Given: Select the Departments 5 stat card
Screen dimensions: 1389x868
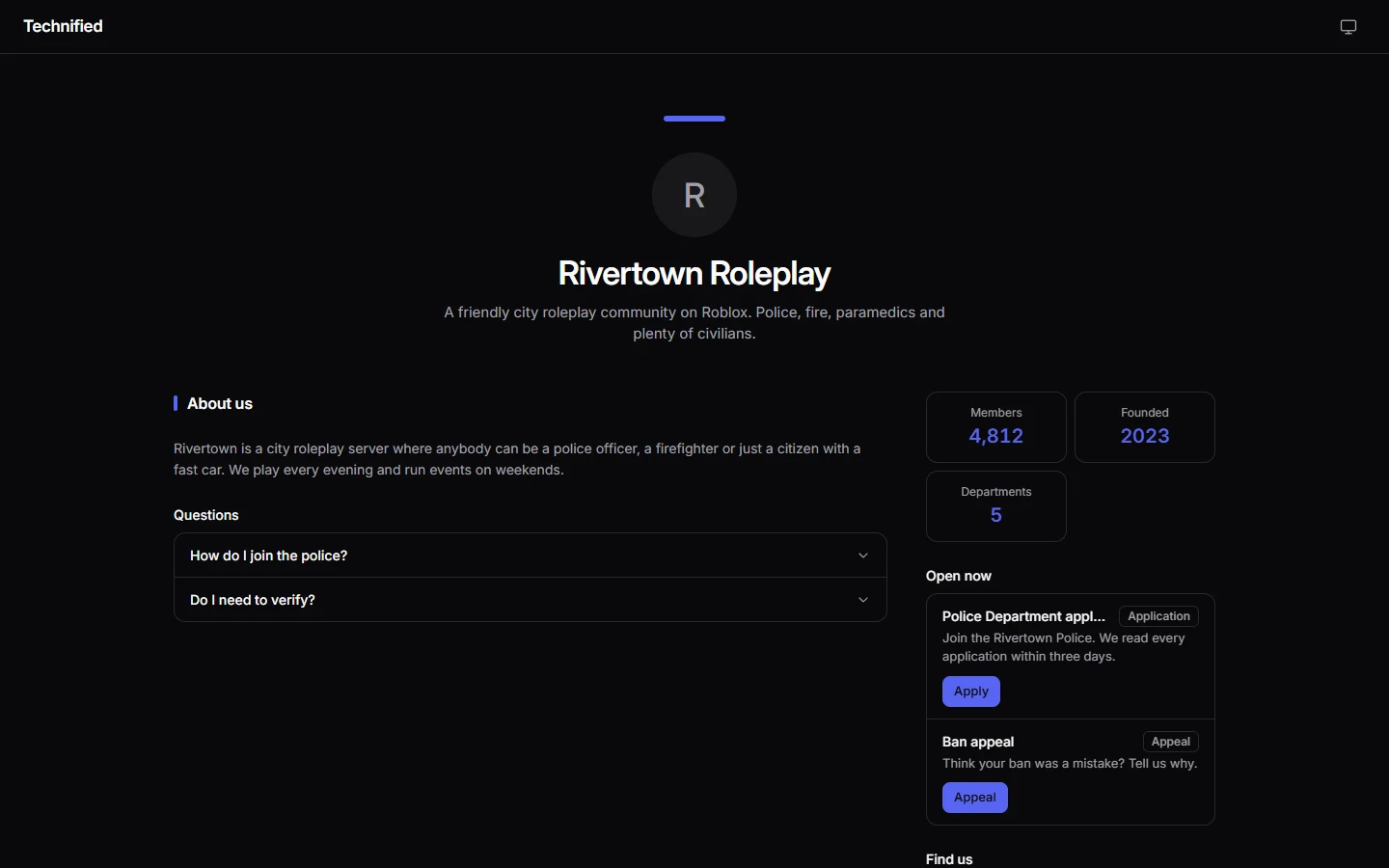Looking at the screenshot, I should 996,506.
